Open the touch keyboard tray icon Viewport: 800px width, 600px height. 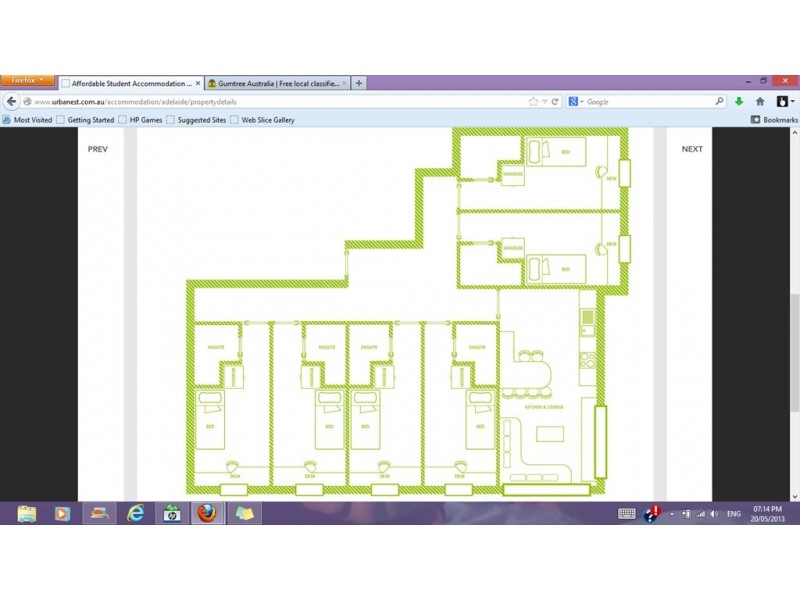(627, 514)
